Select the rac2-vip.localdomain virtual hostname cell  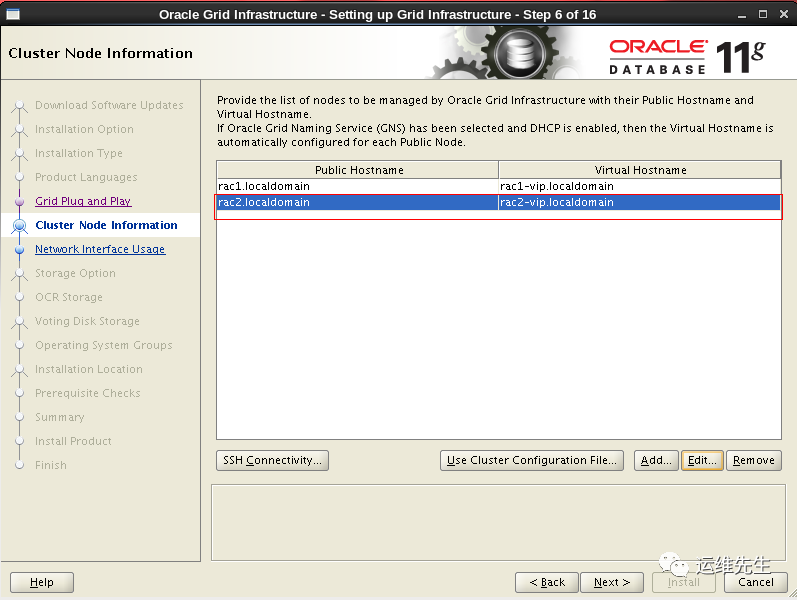coord(639,202)
